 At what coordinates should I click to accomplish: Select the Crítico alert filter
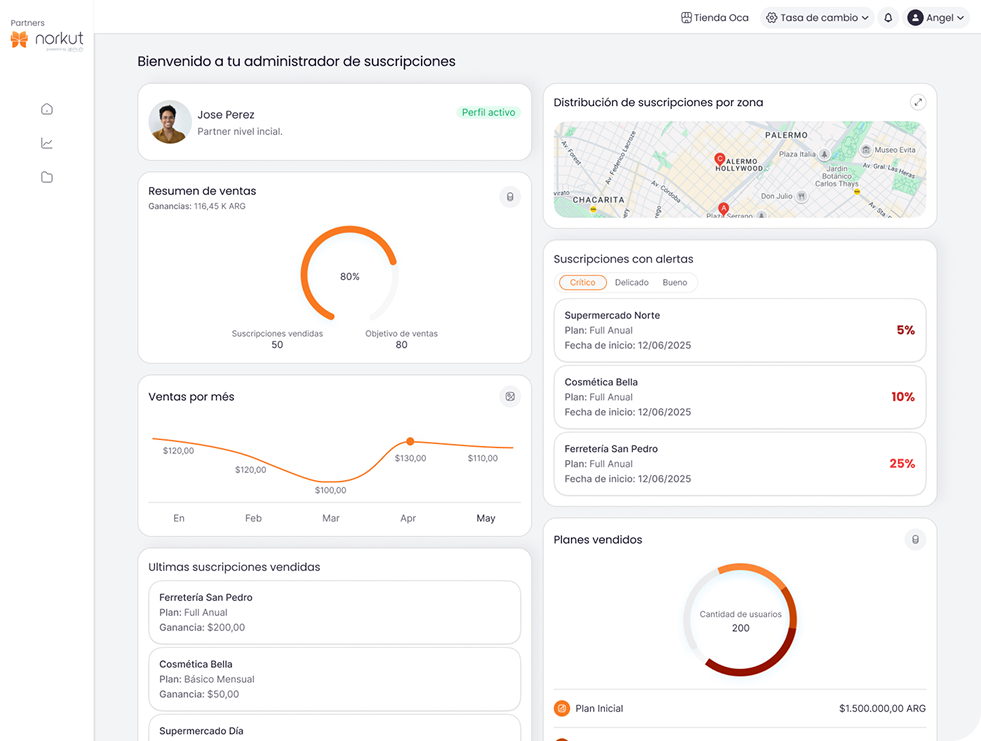click(x=582, y=283)
